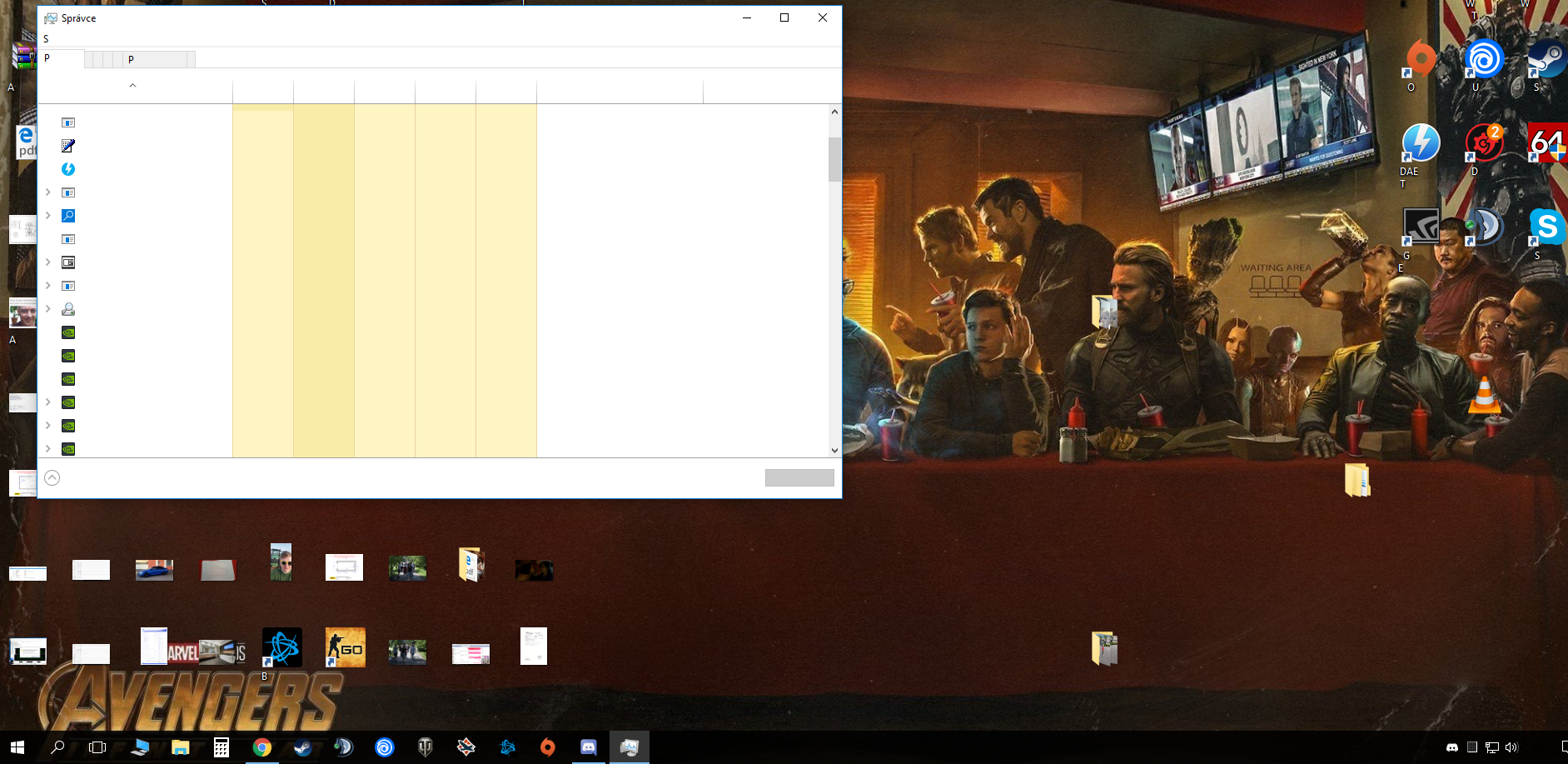Open the Uplay desktop shortcut

[1483, 60]
